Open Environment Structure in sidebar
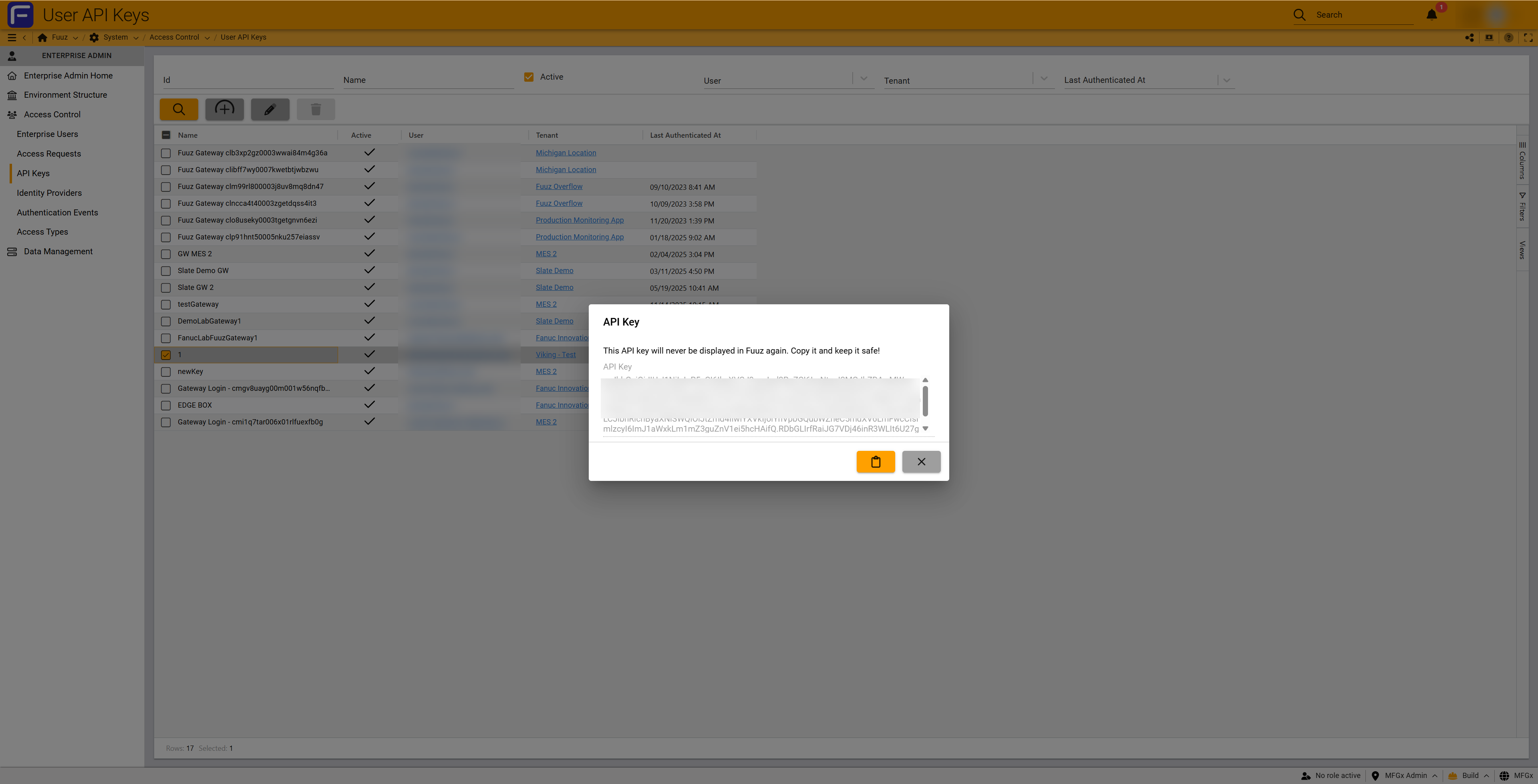The image size is (1538, 784). tap(65, 94)
